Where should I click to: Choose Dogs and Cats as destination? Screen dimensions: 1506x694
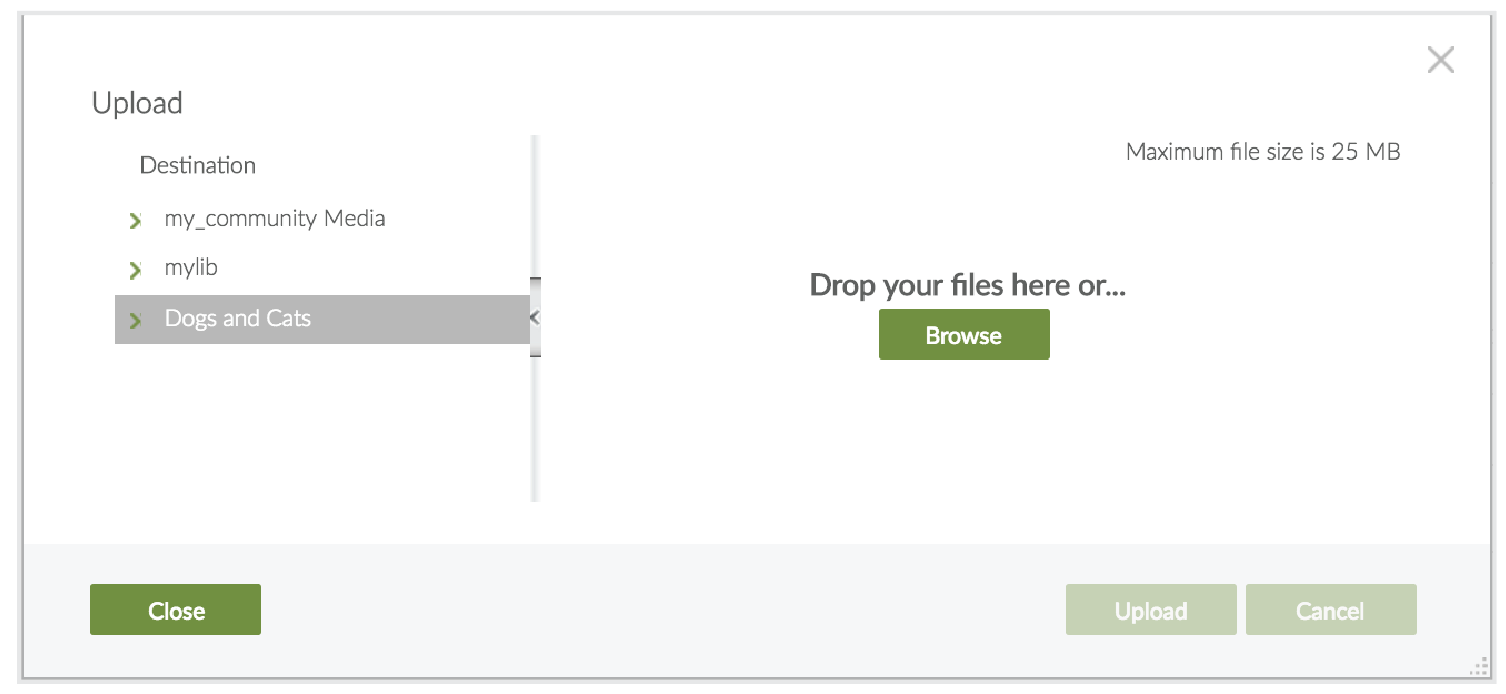tap(238, 319)
